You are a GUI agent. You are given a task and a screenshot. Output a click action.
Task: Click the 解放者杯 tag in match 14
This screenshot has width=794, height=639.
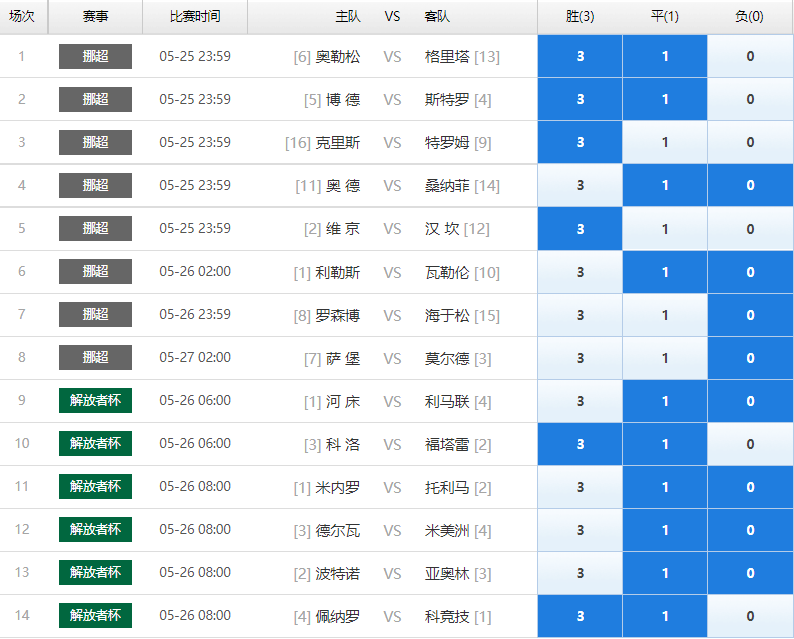point(95,616)
